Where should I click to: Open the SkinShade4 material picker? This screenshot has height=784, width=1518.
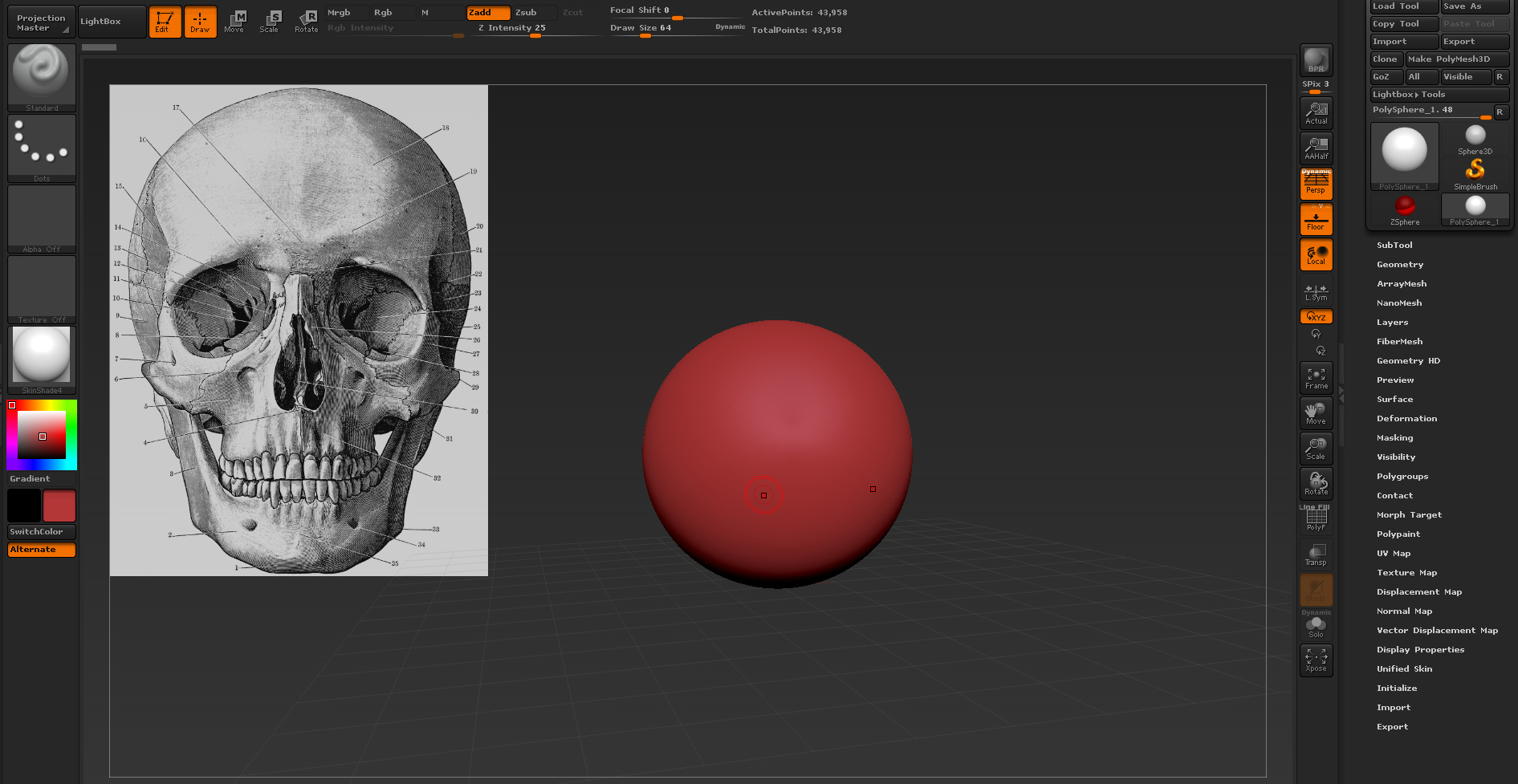[x=42, y=360]
